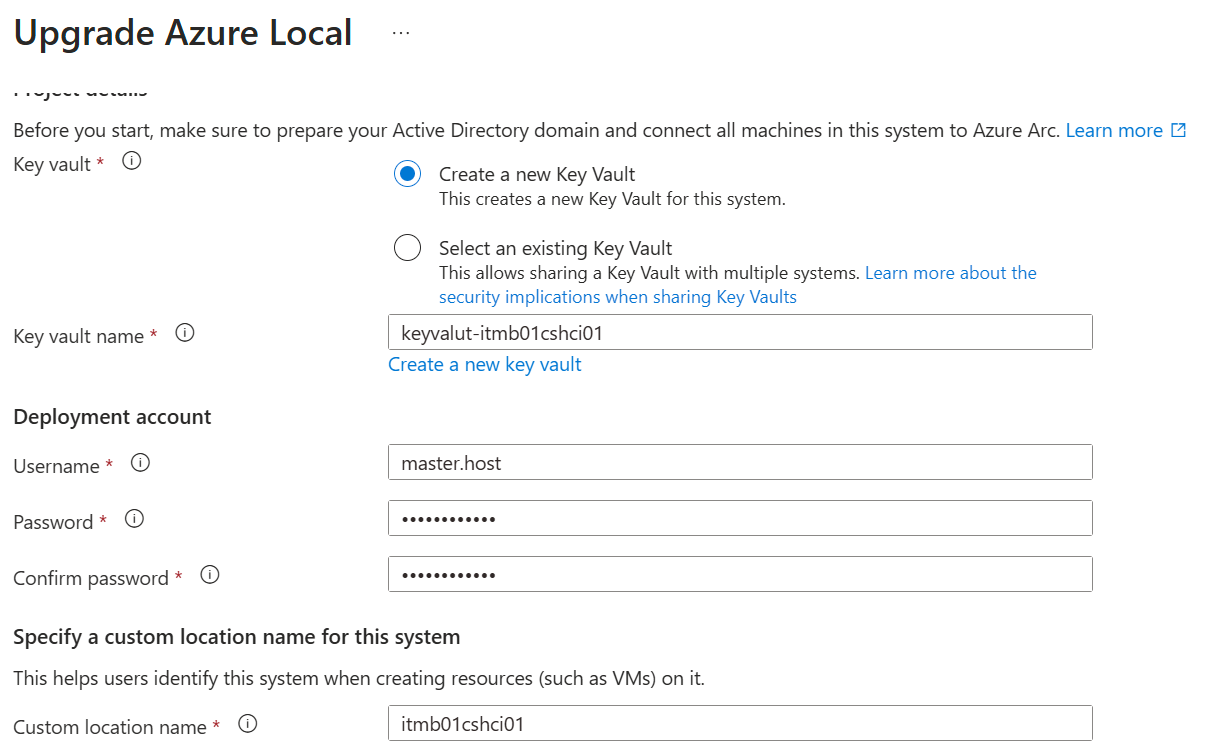Click into the Key vault name field
The image size is (1212, 755).
click(x=740, y=332)
